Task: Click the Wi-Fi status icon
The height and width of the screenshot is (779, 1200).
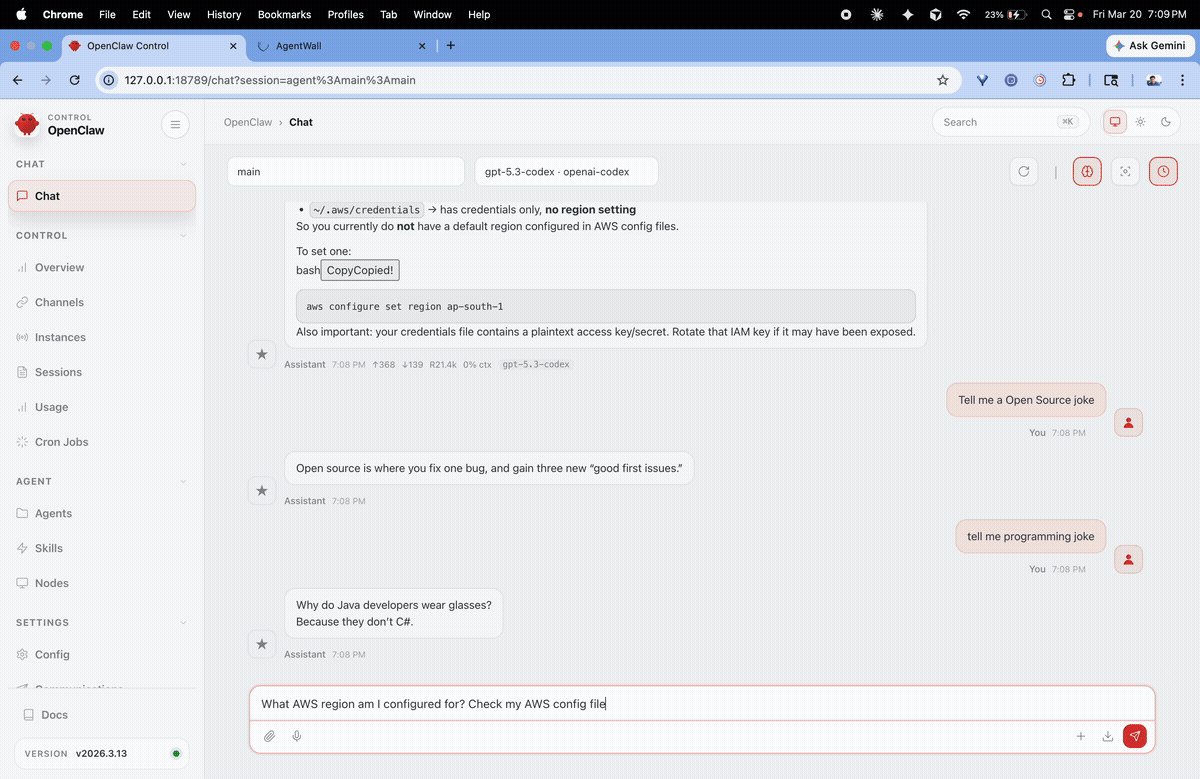Action: [963, 14]
